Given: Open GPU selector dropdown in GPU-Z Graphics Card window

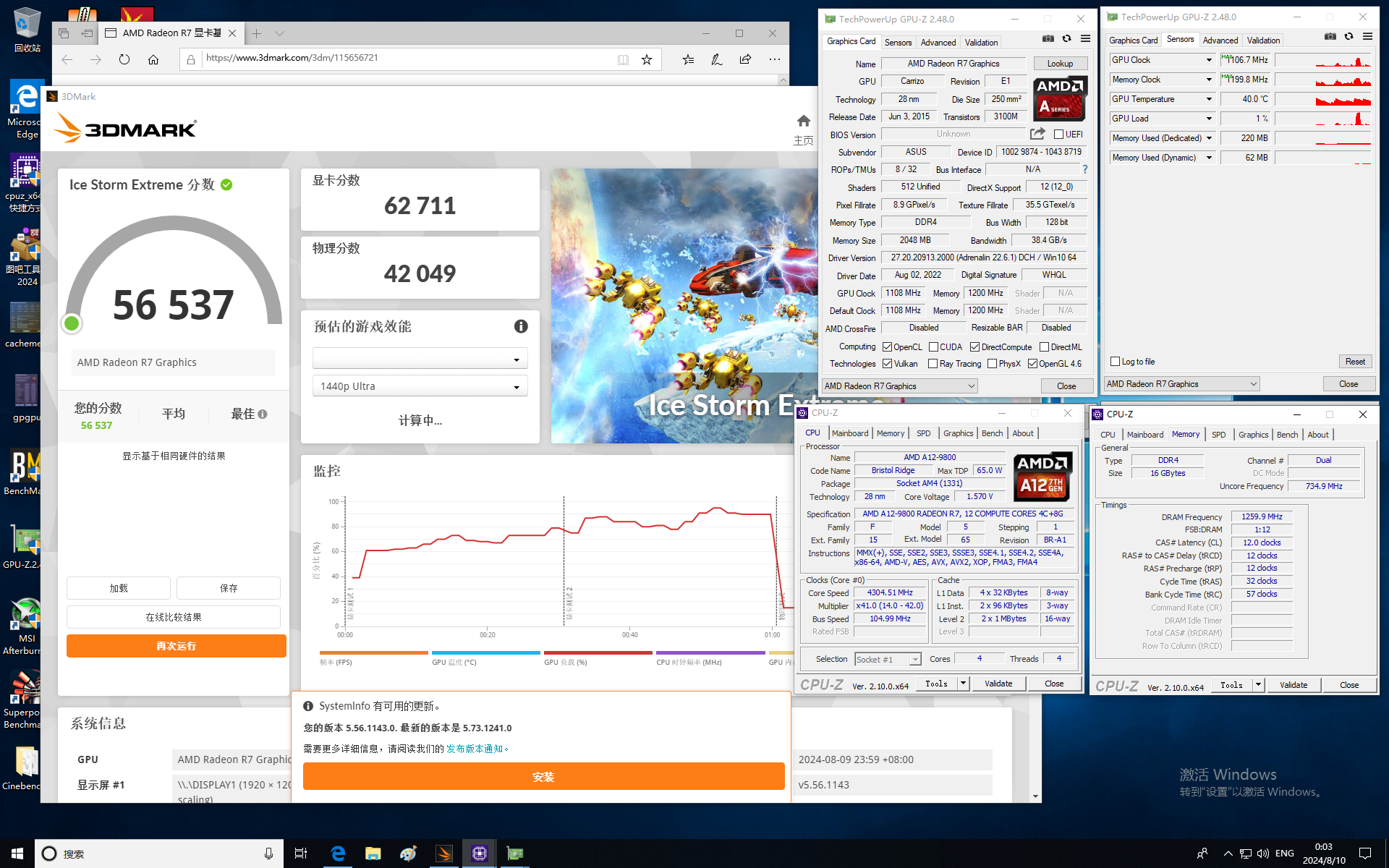Looking at the screenshot, I should (x=899, y=386).
